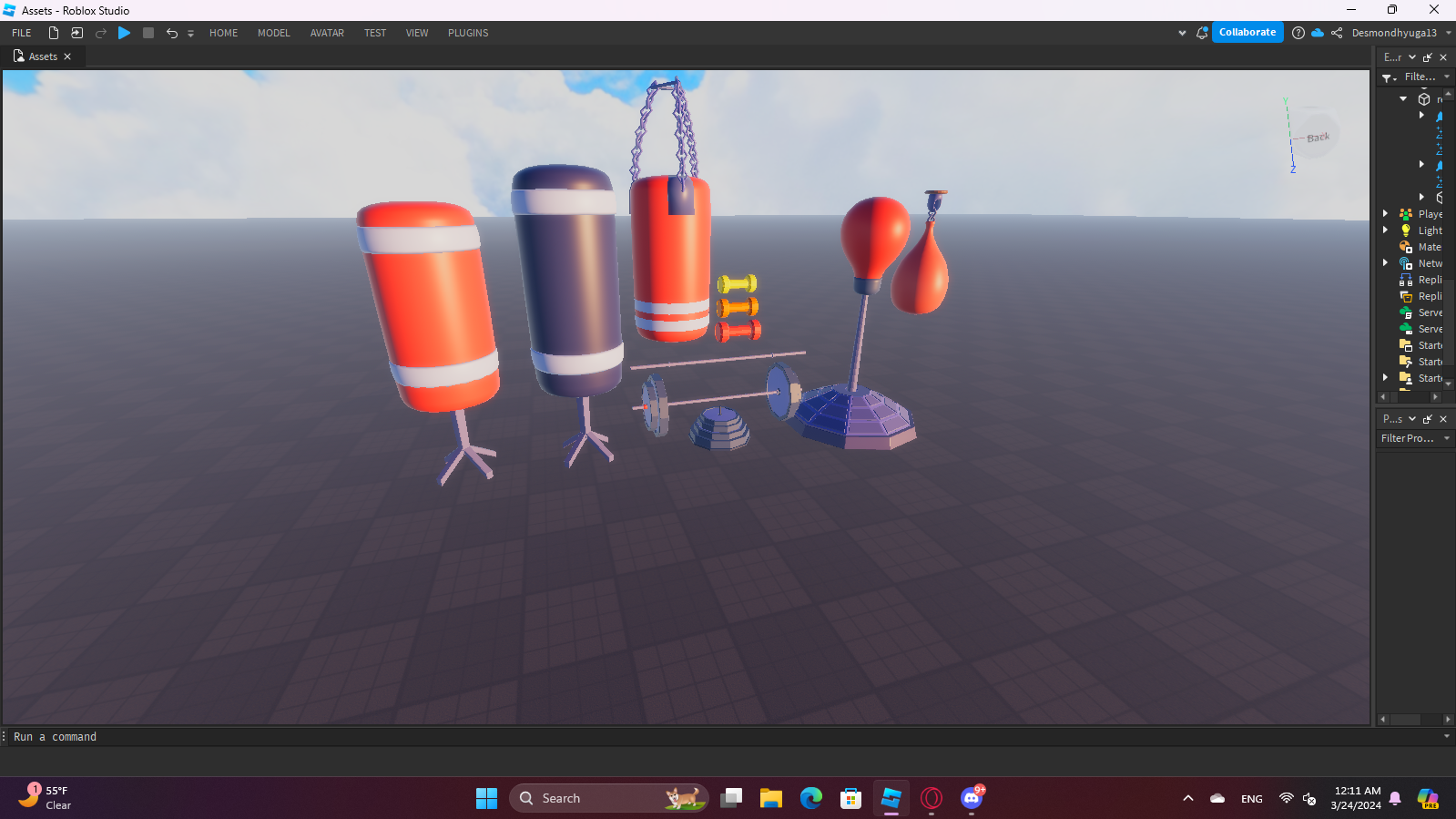Switch to the PLUGINS ribbon tab
The image size is (1456, 819).
tap(468, 33)
